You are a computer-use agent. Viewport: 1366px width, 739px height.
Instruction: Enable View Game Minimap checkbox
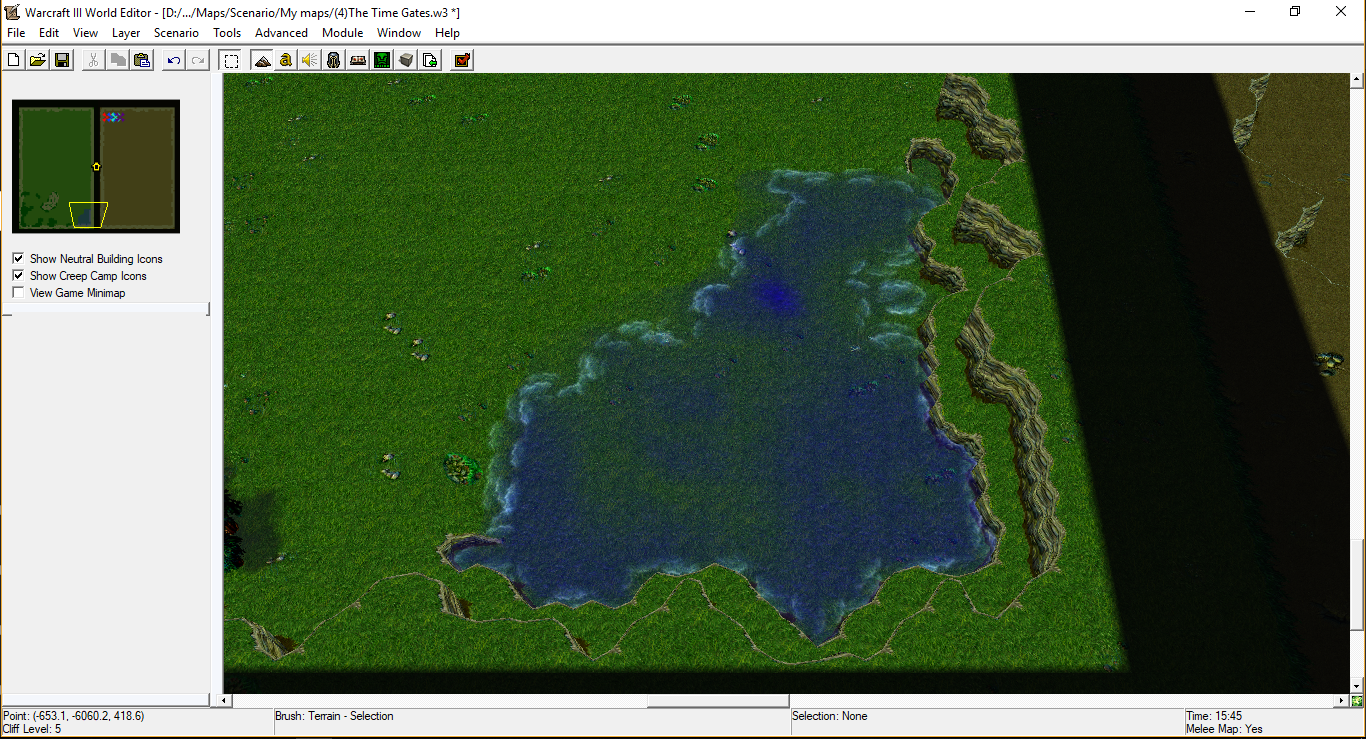(18, 292)
